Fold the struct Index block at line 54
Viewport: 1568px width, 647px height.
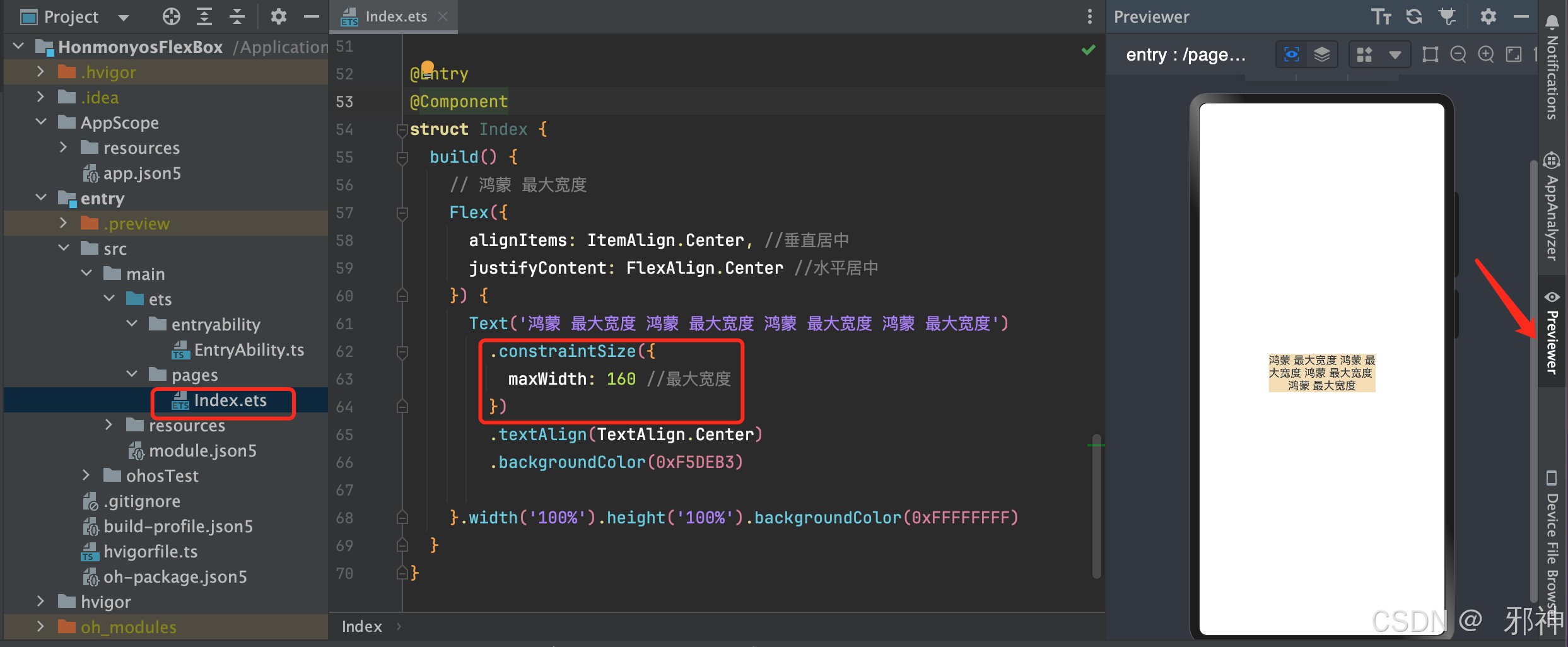click(x=402, y=129)
